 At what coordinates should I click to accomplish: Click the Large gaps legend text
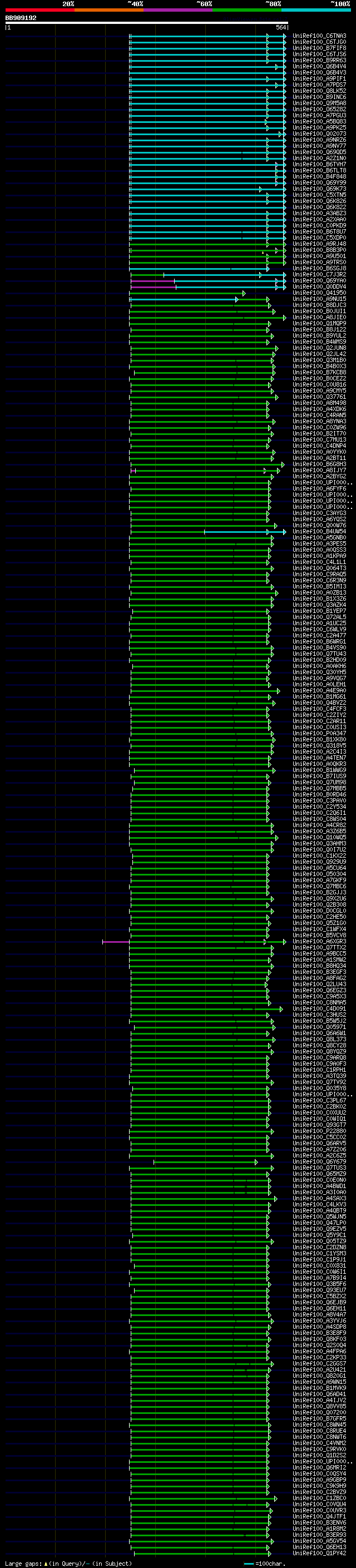point(68,1563)
